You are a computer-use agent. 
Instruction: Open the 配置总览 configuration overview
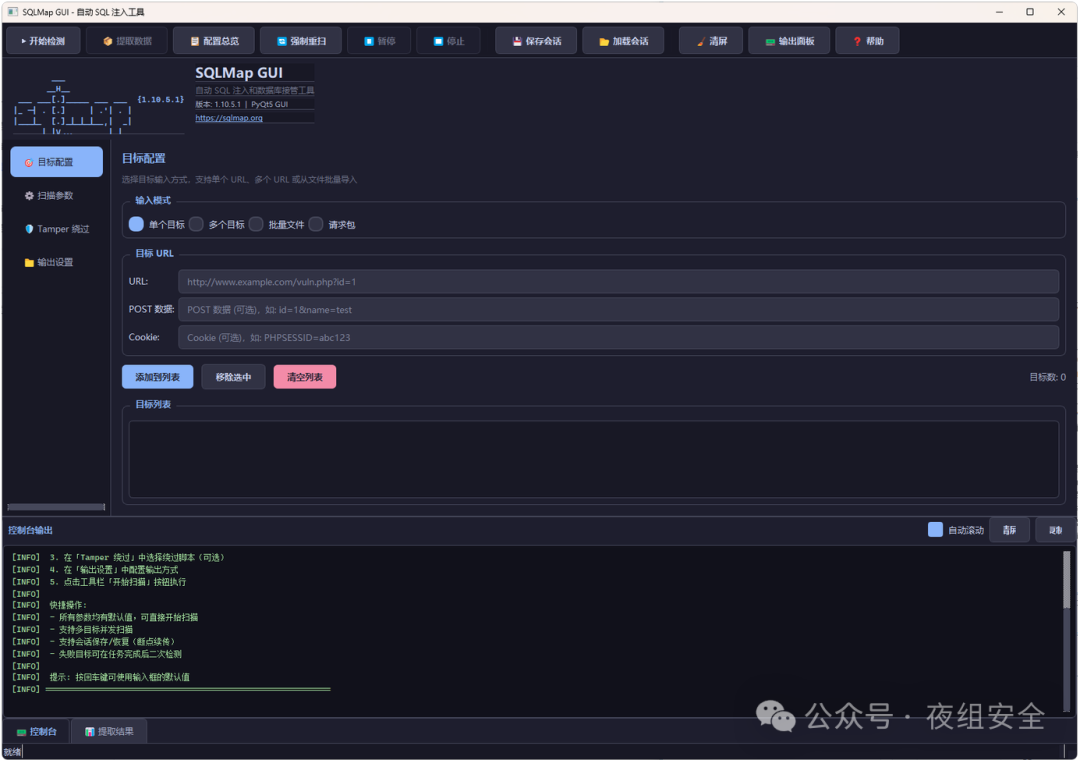(214, 41)
